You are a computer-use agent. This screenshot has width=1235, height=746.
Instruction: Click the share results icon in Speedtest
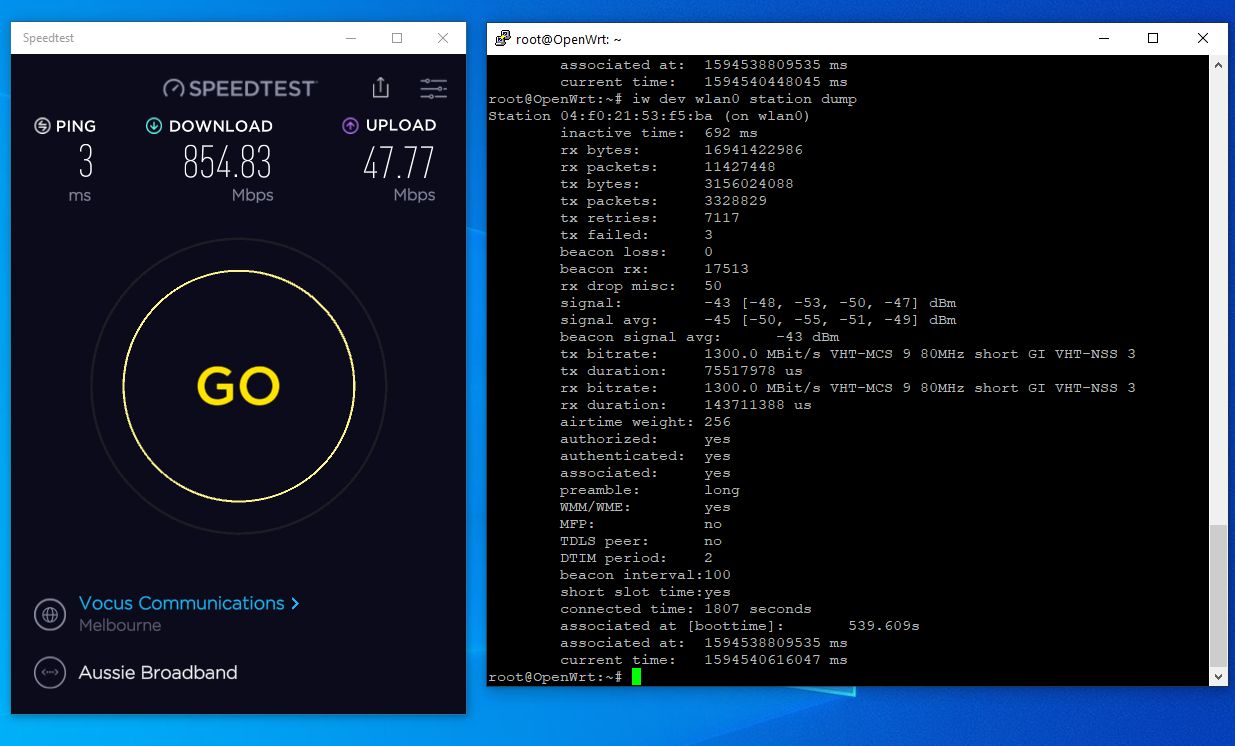[x=380, y=88]
